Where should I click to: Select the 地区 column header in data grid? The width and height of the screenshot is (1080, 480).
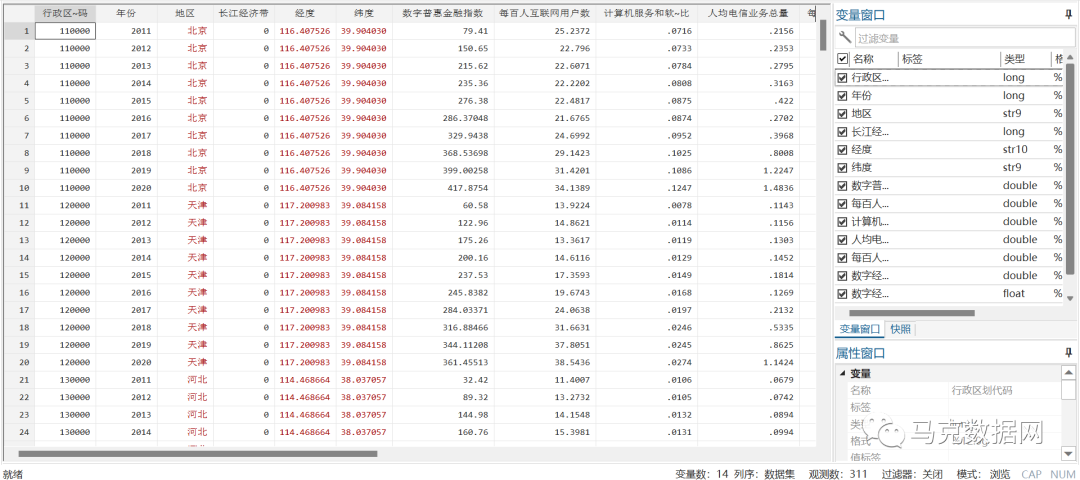[x=185, y=13]
